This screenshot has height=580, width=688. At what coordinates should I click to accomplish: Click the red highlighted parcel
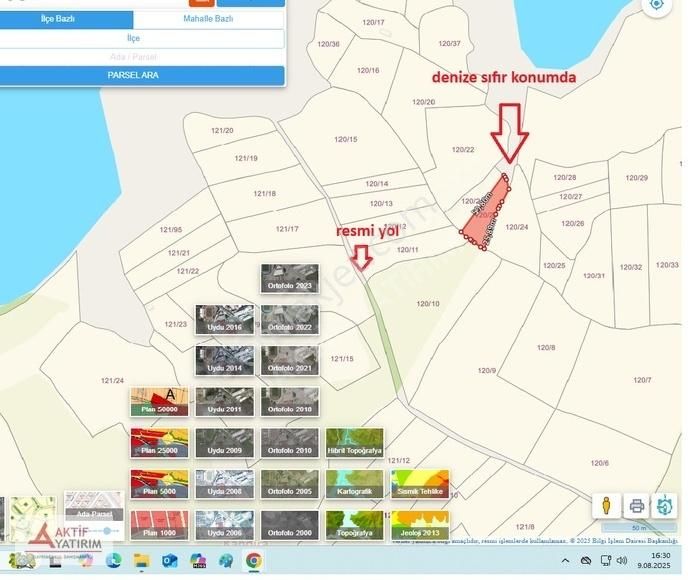click(487, 217)
